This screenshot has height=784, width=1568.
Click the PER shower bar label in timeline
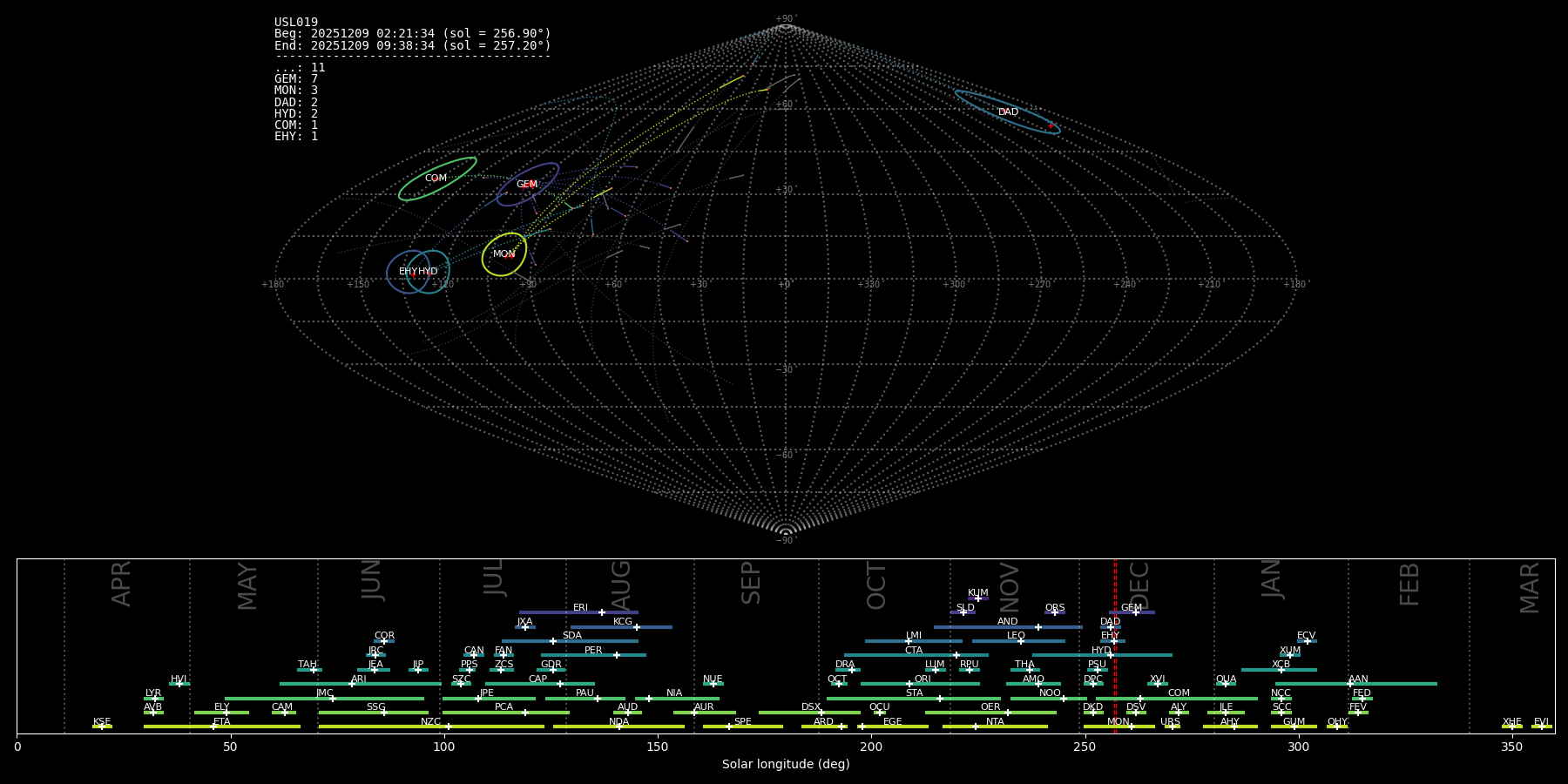tap(593, 651)
